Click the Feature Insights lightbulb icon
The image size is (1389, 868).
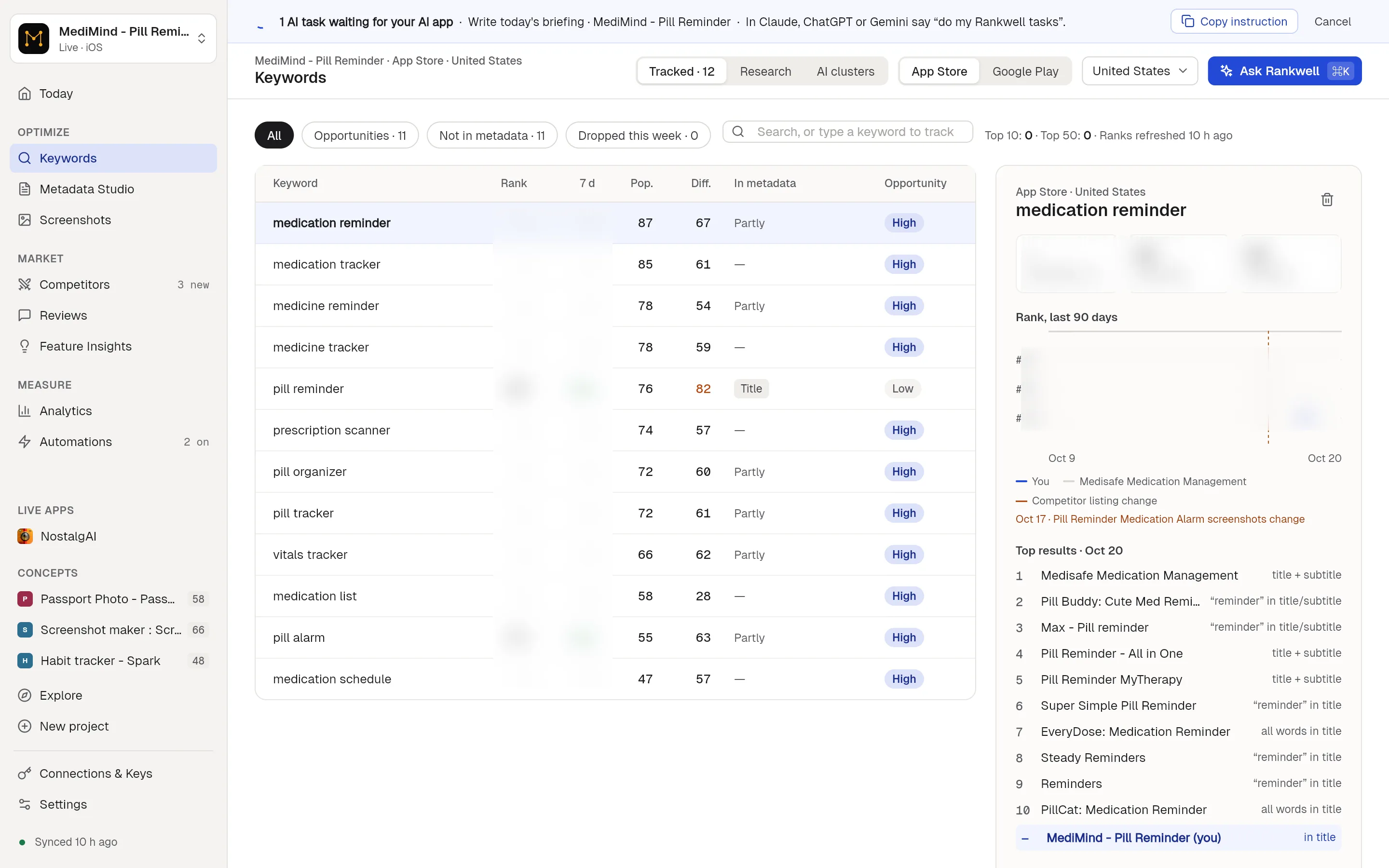25,346
